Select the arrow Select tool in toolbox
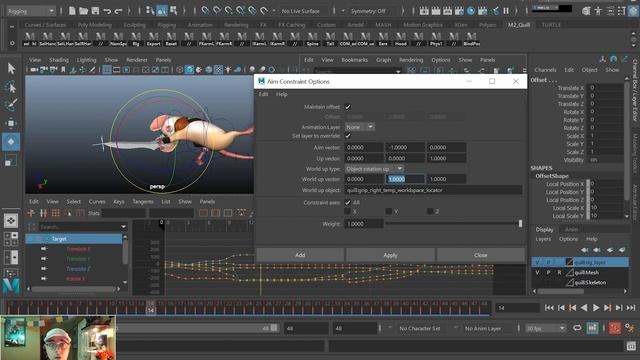Screen dimensions: 640x360 (11, 69)
